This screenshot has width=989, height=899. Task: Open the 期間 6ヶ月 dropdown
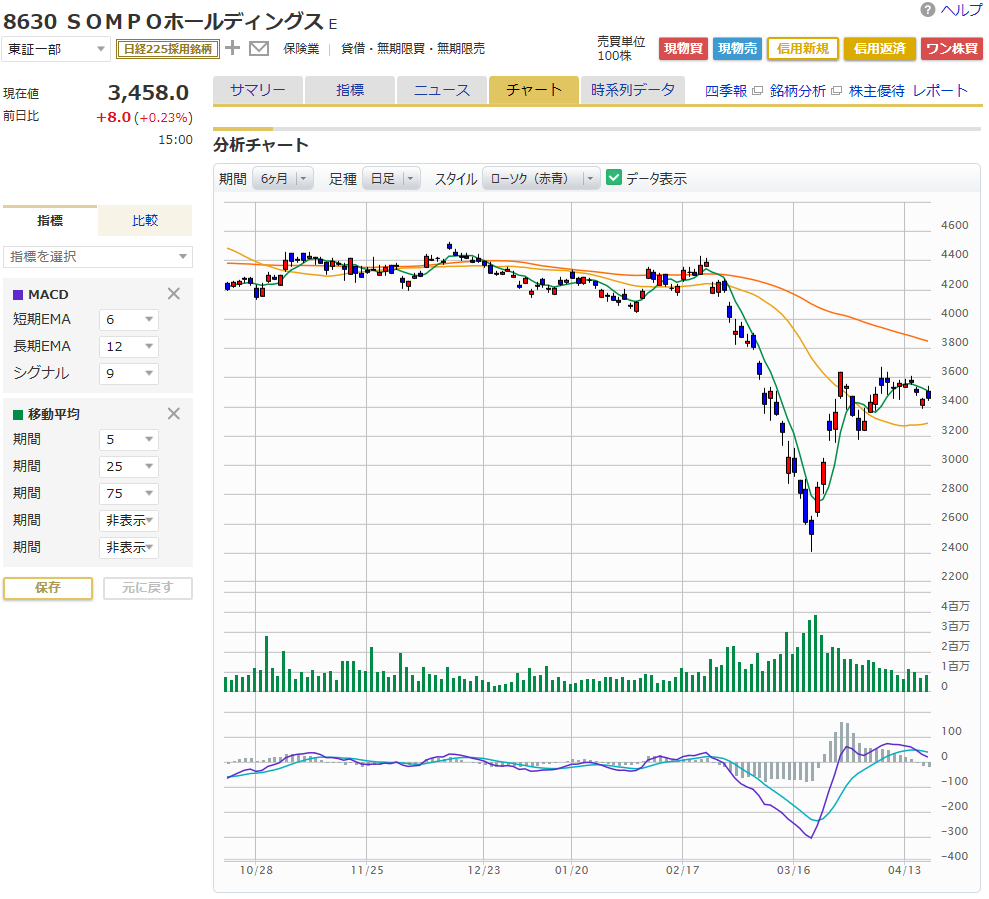[x=283, y=179]
